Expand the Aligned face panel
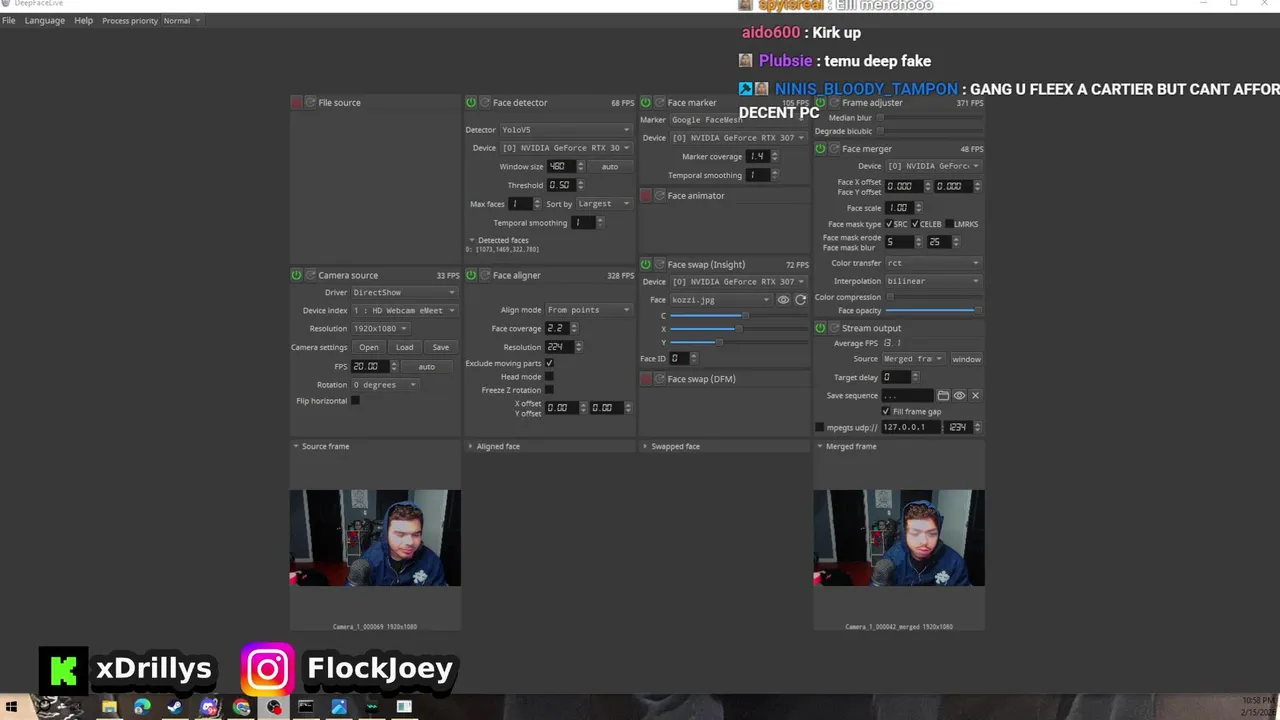 (471, 446)
